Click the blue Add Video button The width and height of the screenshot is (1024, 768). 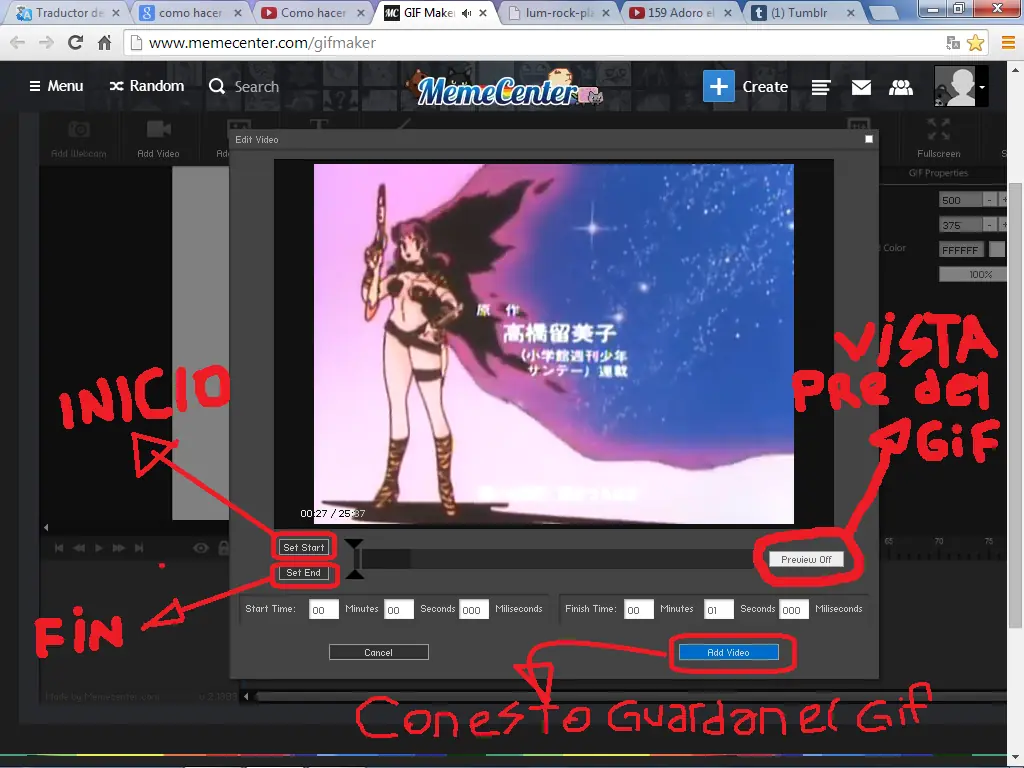point(729,652)
